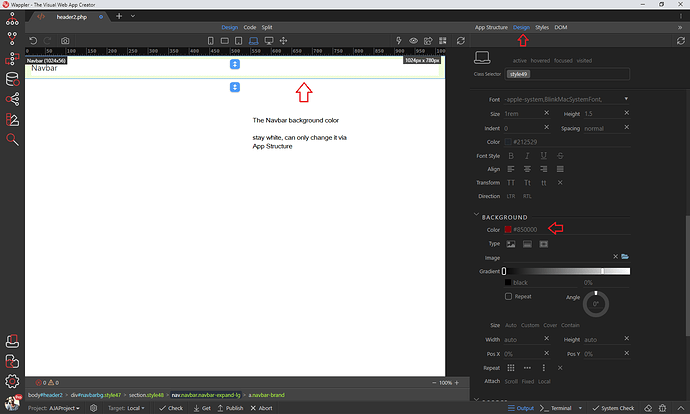The height and width of the screenshot is (414, 690).
Task: Click the text color #212529 swatch
Action: point(508,142)
